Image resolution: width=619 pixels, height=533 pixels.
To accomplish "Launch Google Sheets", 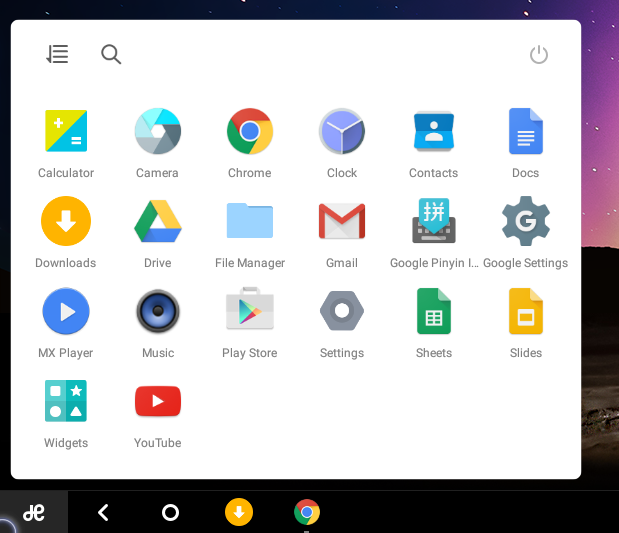I will pyautogui.click(x=434, y=311).
